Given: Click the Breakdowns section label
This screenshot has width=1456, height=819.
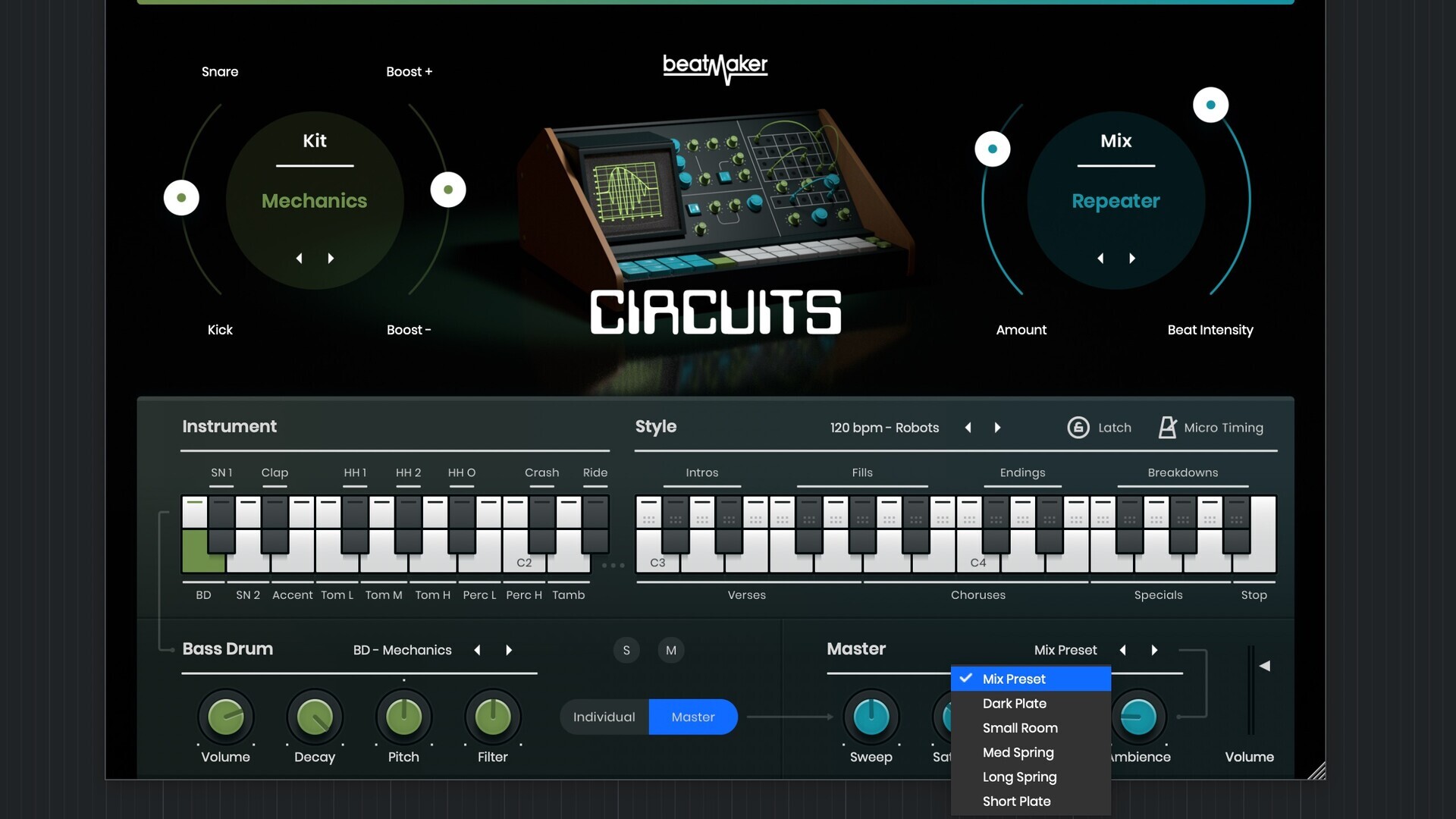Looking at the screenshot, I should pyautogui.click(x=1182, y=472).
